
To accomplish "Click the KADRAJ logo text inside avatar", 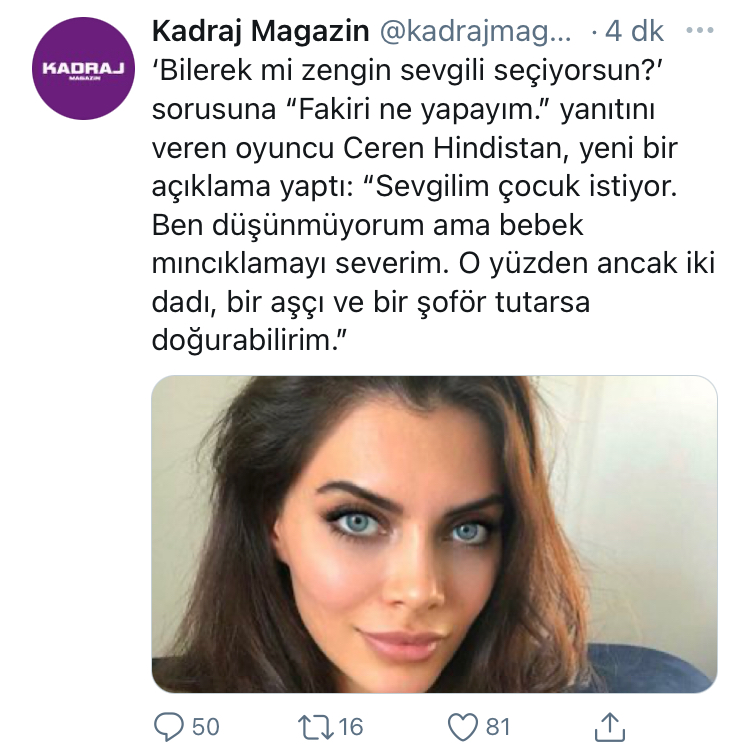I will [83, 68].
